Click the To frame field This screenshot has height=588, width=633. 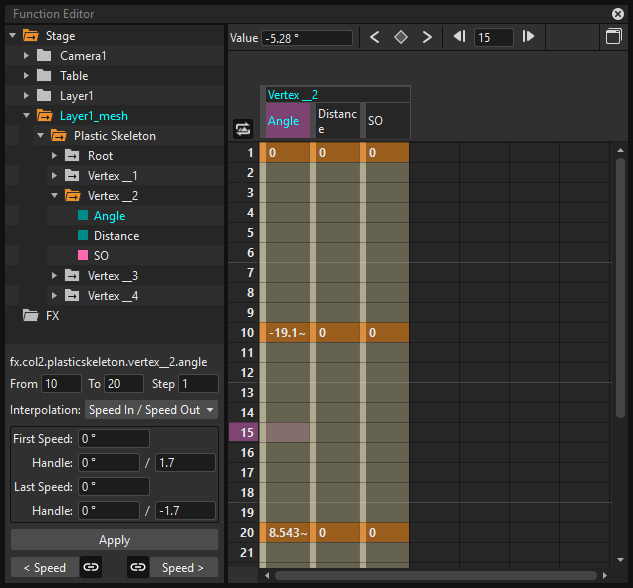pos(124,383)
